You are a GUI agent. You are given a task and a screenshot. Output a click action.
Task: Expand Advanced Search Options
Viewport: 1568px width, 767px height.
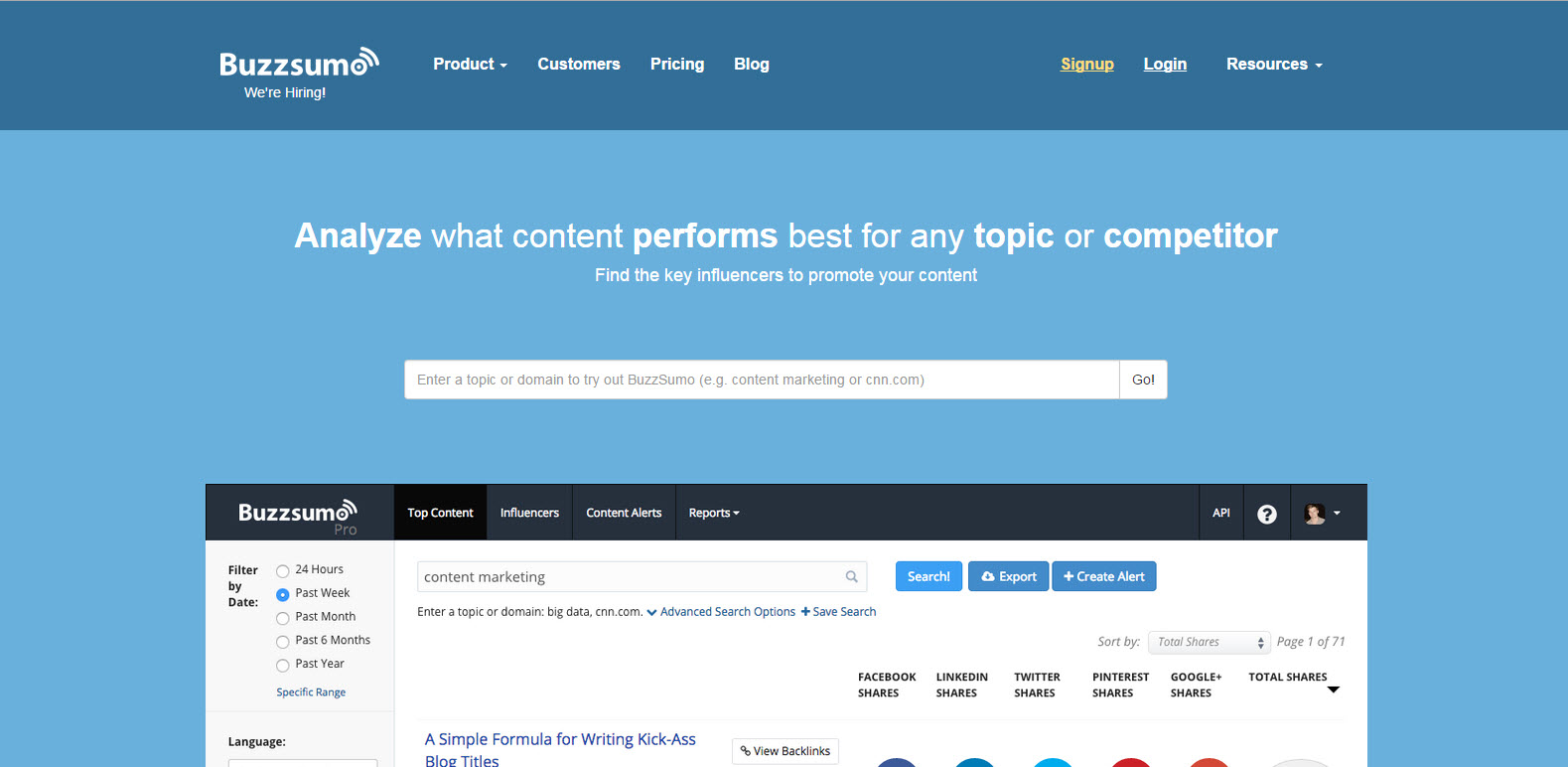tap(721, 612)
